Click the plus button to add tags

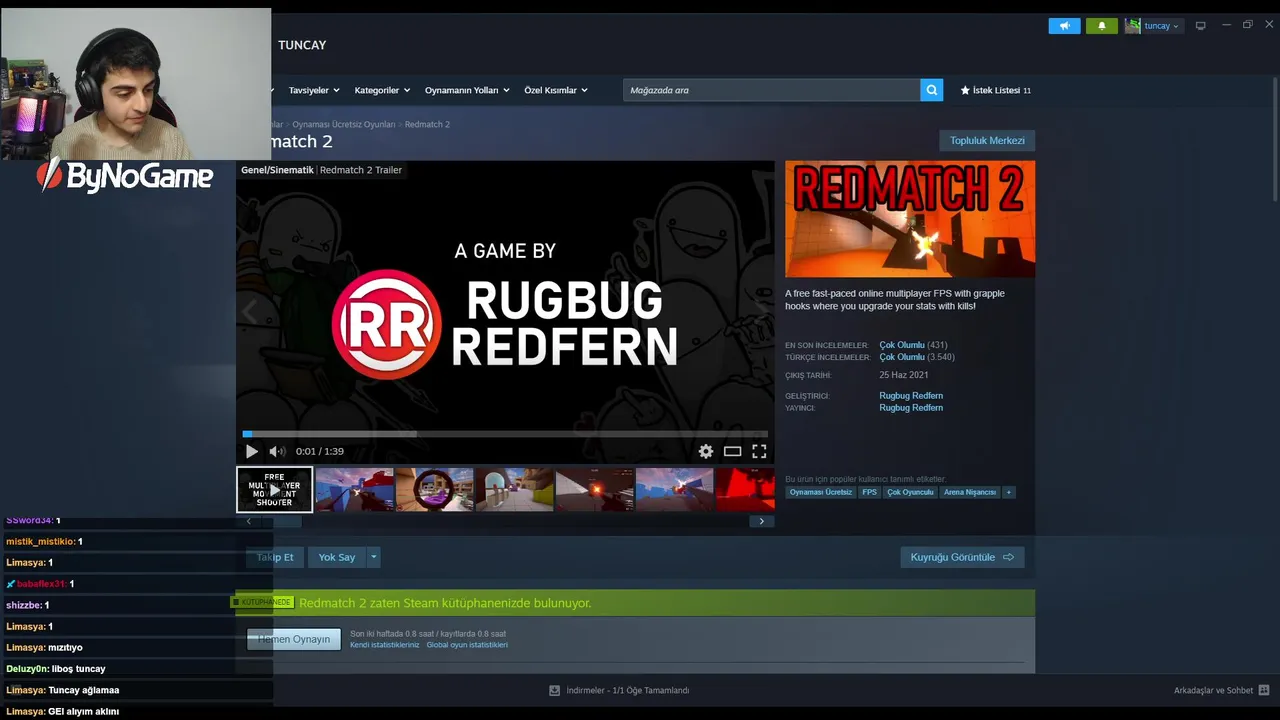click(x=1008, y=492)
